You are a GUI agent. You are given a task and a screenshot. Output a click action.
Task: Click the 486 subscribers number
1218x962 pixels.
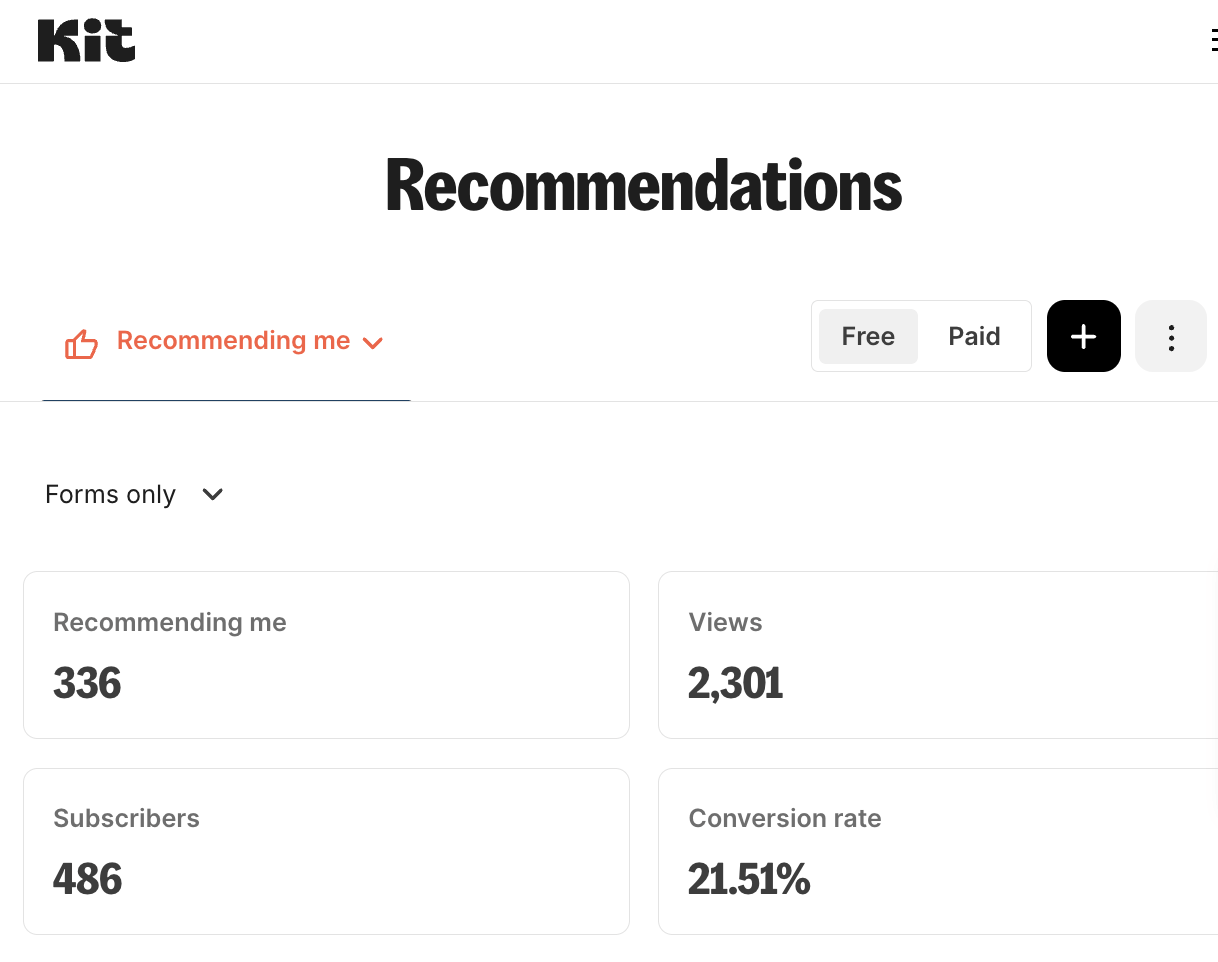[87, 880]
